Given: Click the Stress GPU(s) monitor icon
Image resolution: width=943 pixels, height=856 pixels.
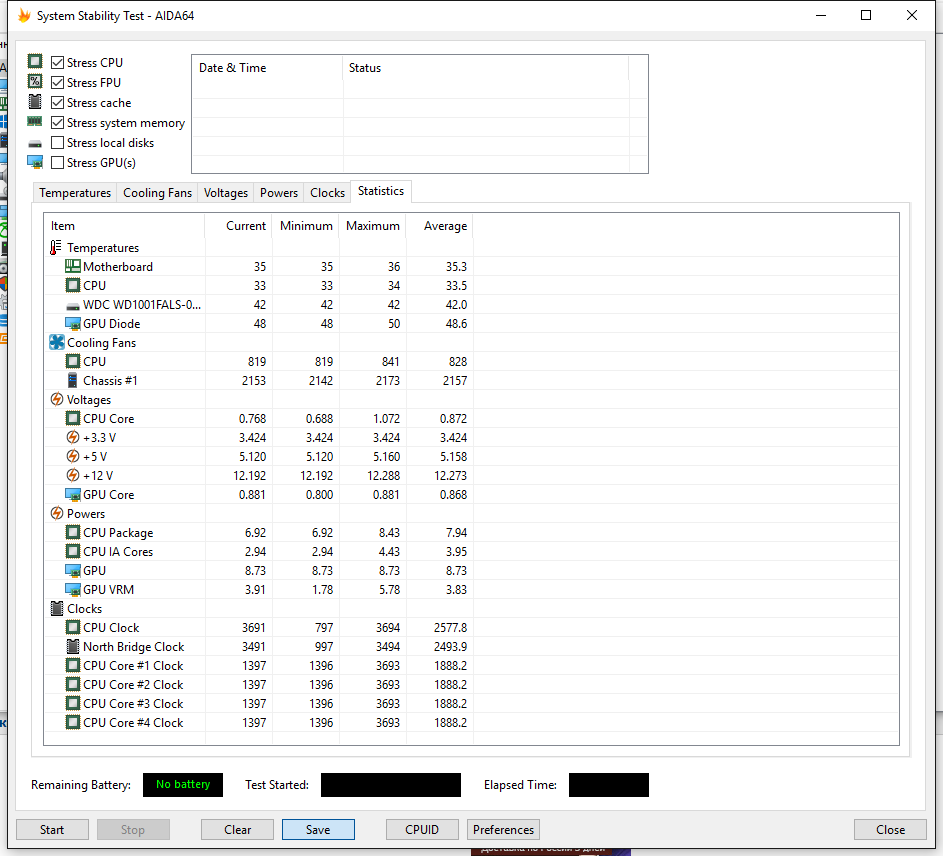Looking at the screenshot, I should (35, 162).
